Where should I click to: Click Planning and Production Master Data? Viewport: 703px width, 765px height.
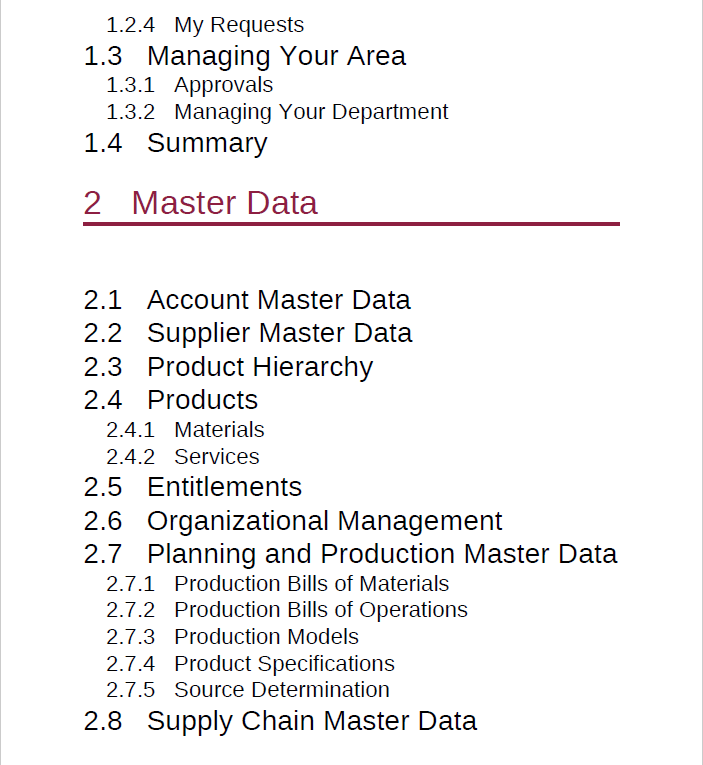382,554
